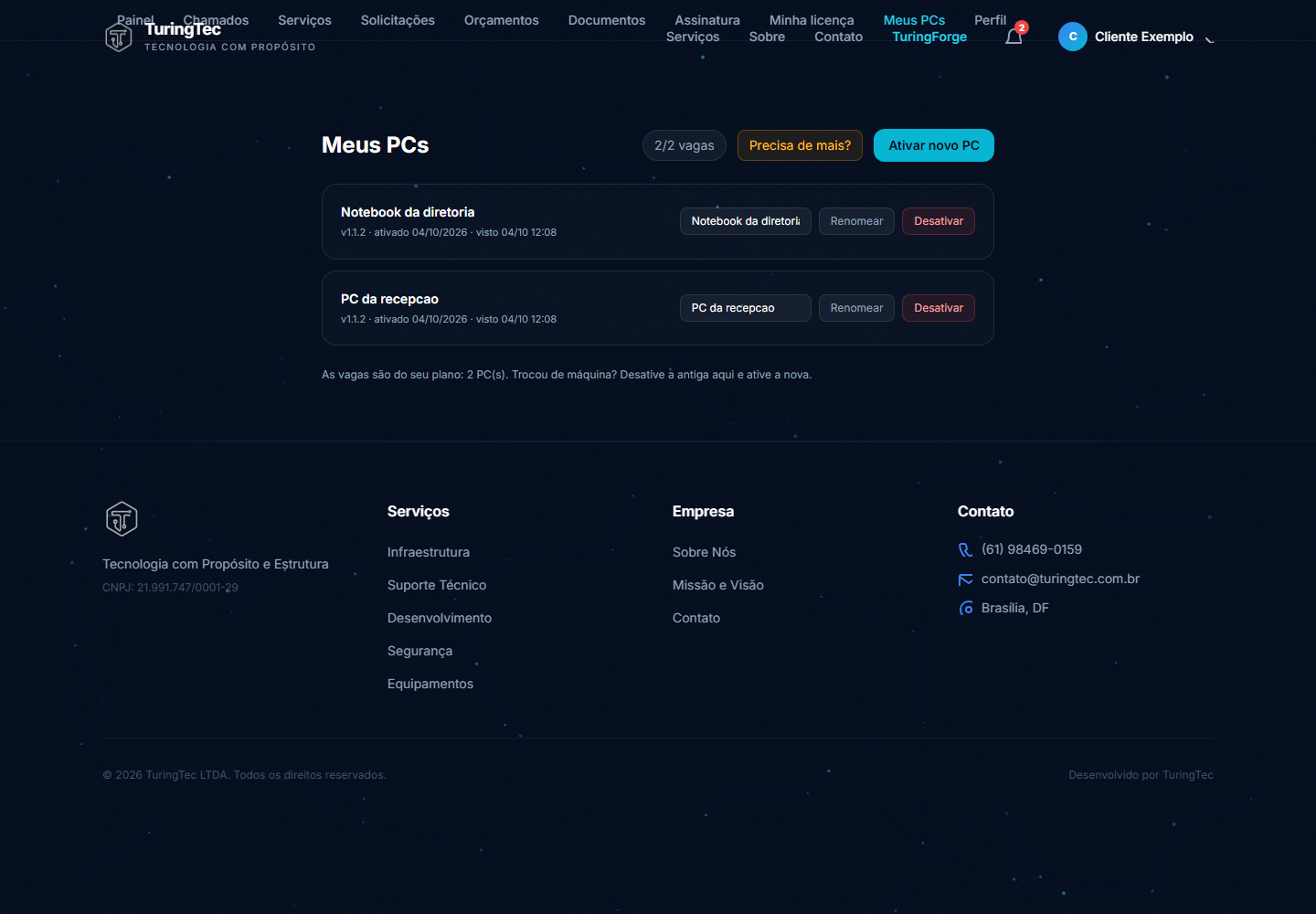Viewport: 1316px width, 914px height.
Task: Click the contato@turingtec.com.br email address
Action: pos(1060,579)
